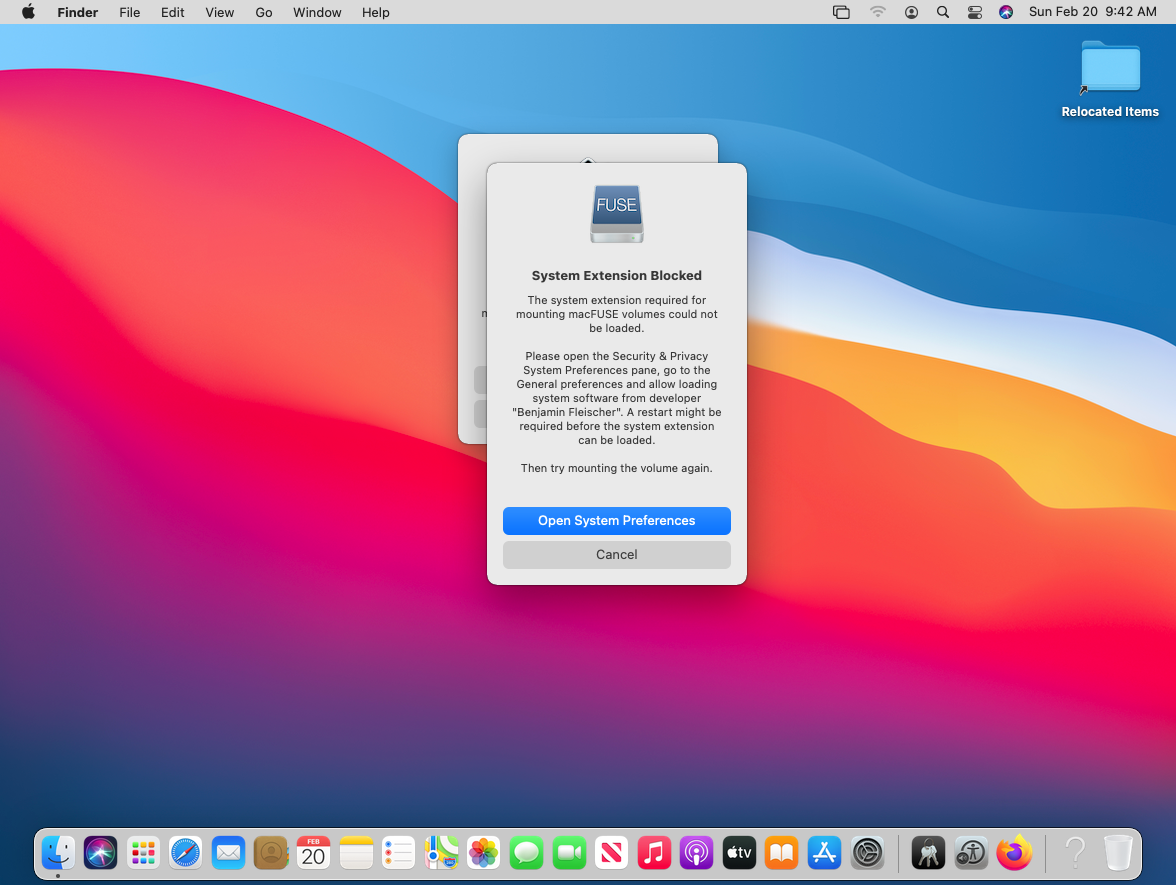Open News from the Dock
The width and height of the screenshot is (1176, 885).
pyautogui.click(x=611, y=853)
